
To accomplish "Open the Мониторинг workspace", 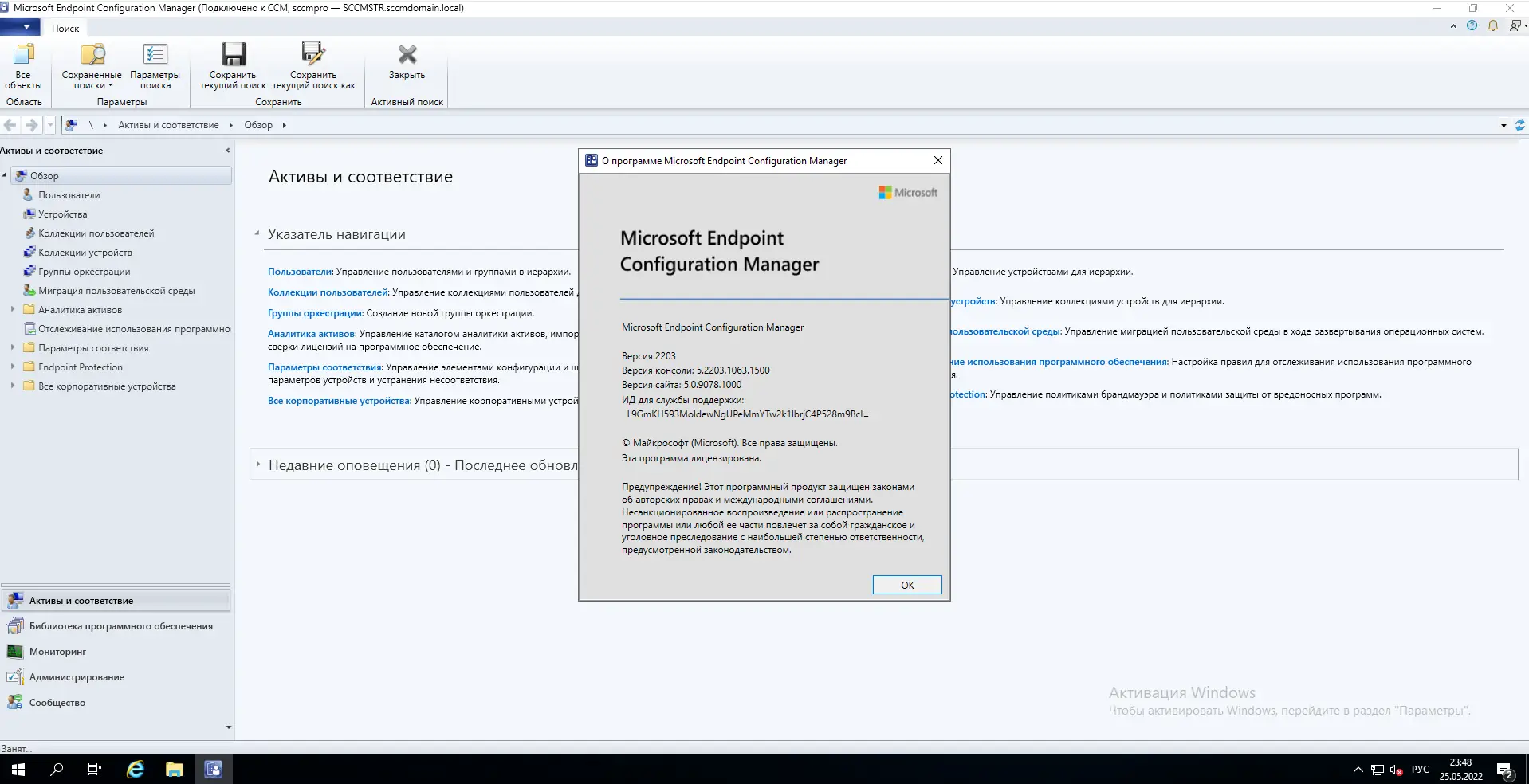I will click(116, 652).
